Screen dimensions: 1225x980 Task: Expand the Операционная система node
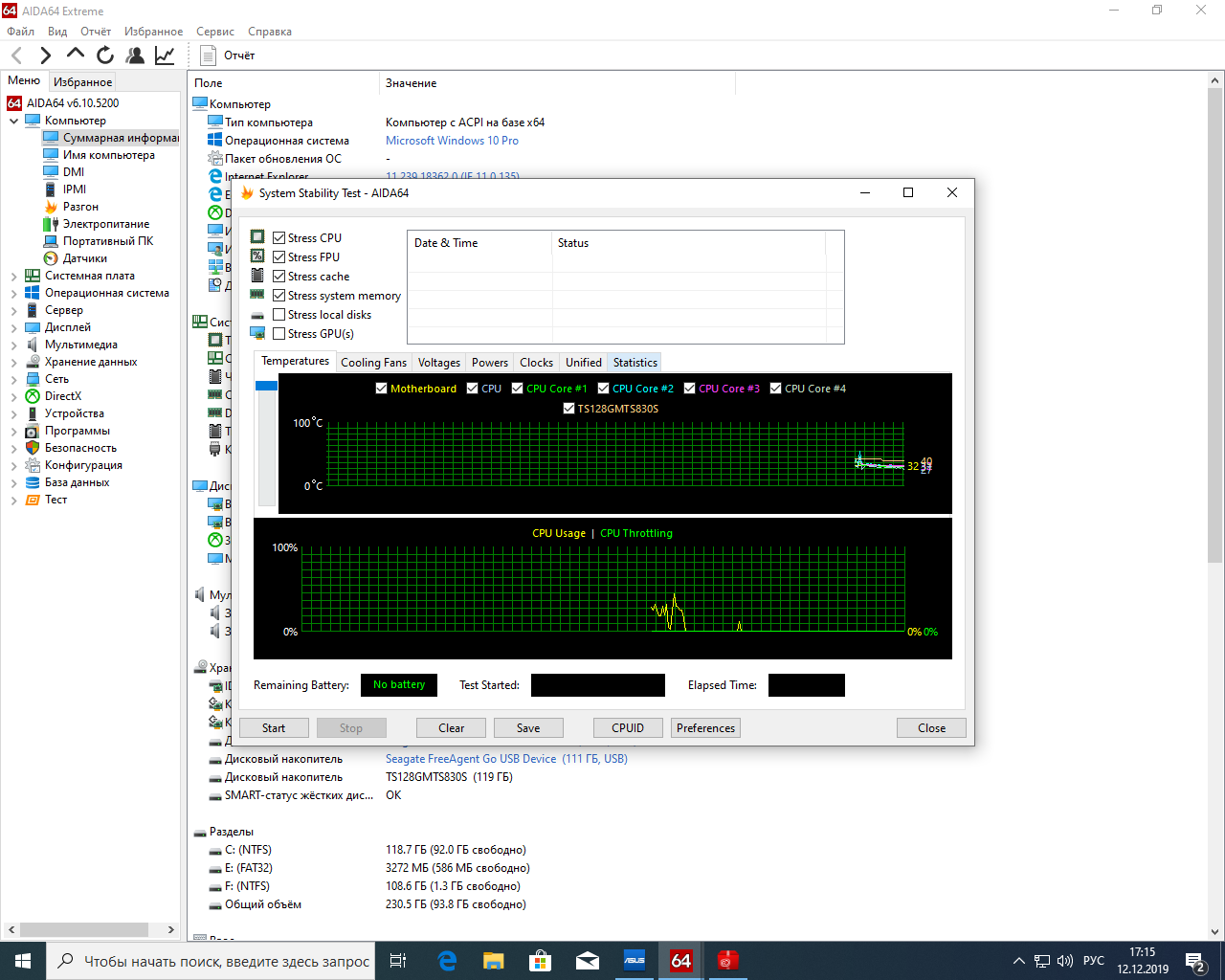coord(13,293)
